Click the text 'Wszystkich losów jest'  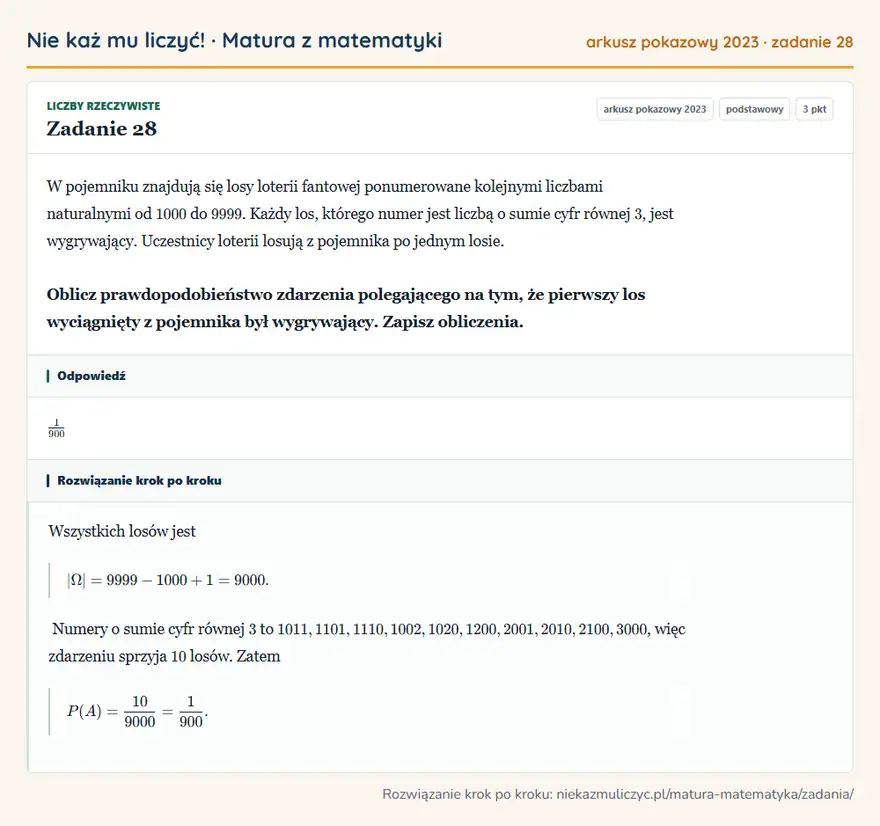[122, 531]
